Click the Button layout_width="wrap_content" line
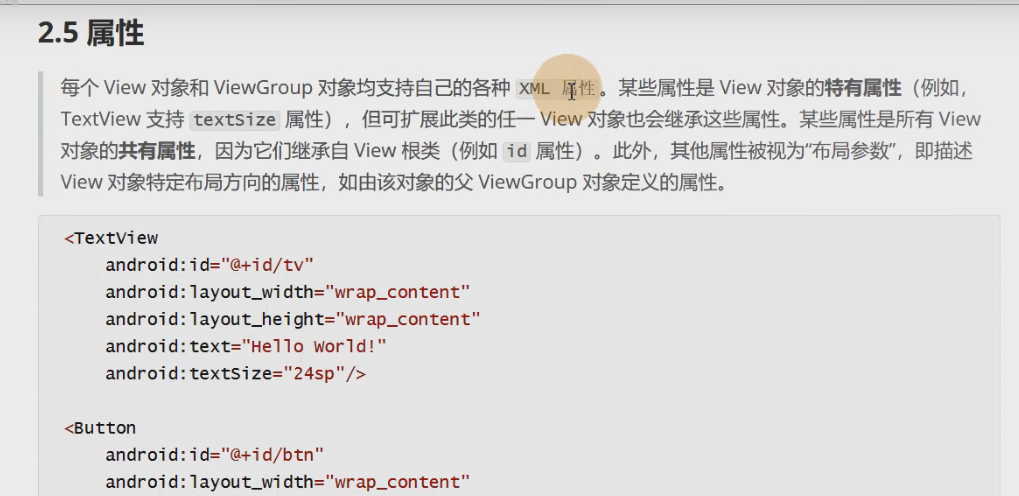The width and height of the screenshot is (1019, 496). pyautogui.click(x=287, y=482)
